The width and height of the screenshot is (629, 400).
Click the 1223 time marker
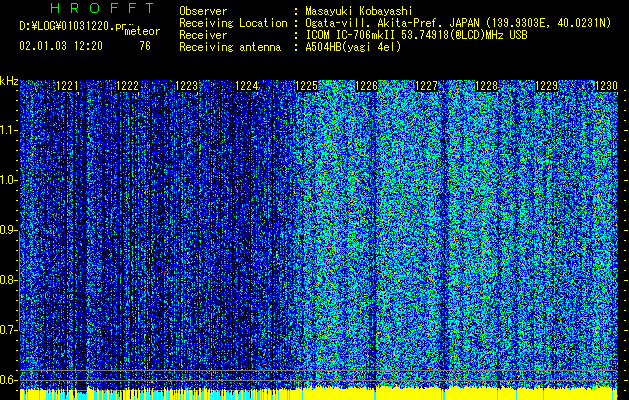(x=187, y=86)
